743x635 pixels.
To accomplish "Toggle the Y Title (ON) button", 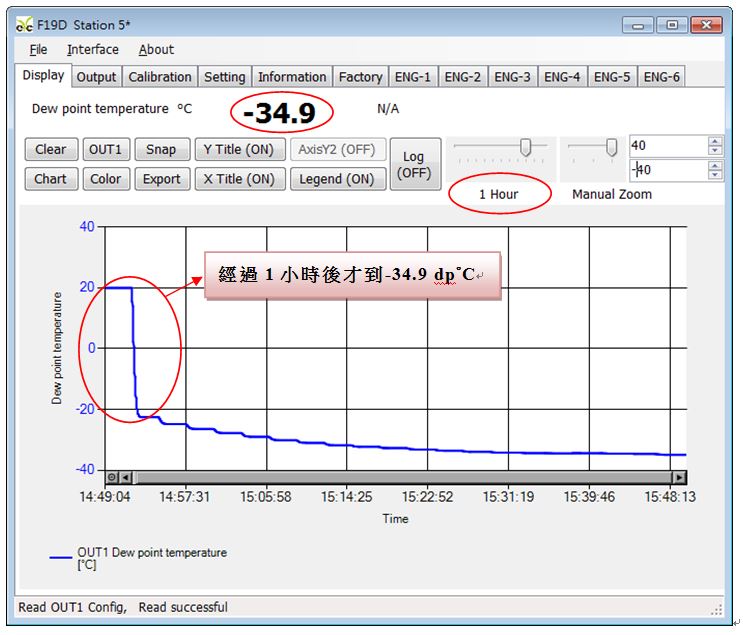I will [x=238, y=149].
